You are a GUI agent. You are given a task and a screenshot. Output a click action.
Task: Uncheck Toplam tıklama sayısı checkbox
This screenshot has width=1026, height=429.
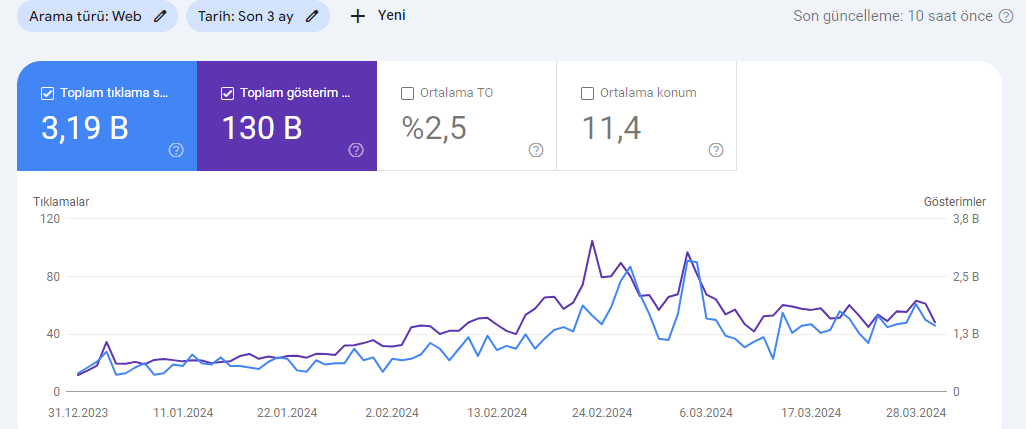click(x=47, y=94)
